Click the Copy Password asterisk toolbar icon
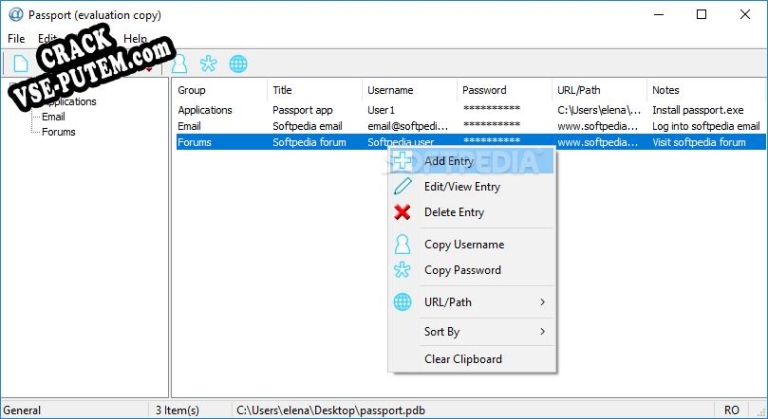This screenshot has width=768, height=419. (x=208, y=64)
